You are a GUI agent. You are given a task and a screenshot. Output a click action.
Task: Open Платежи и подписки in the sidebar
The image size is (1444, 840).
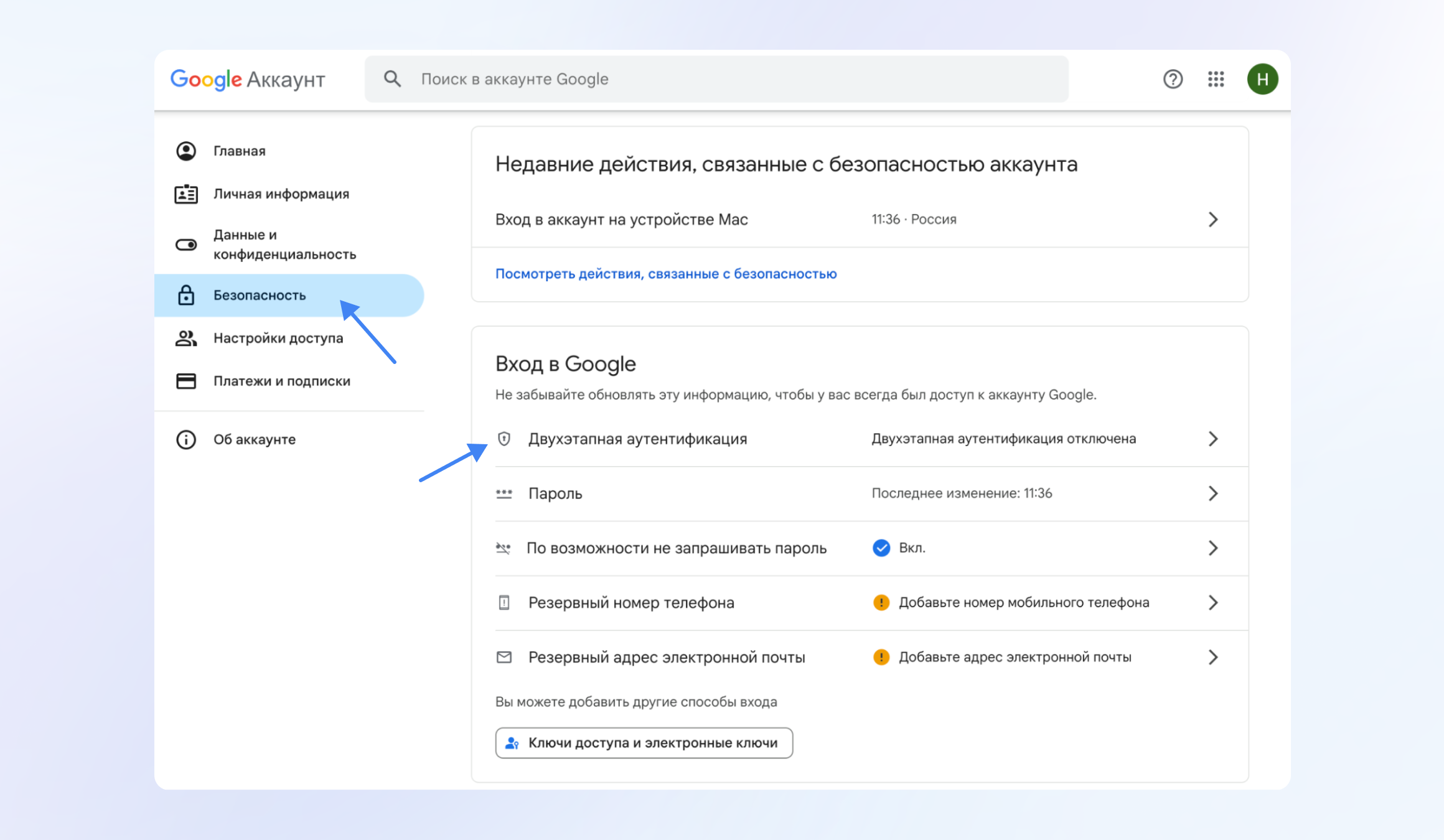[x=281, y=381]
